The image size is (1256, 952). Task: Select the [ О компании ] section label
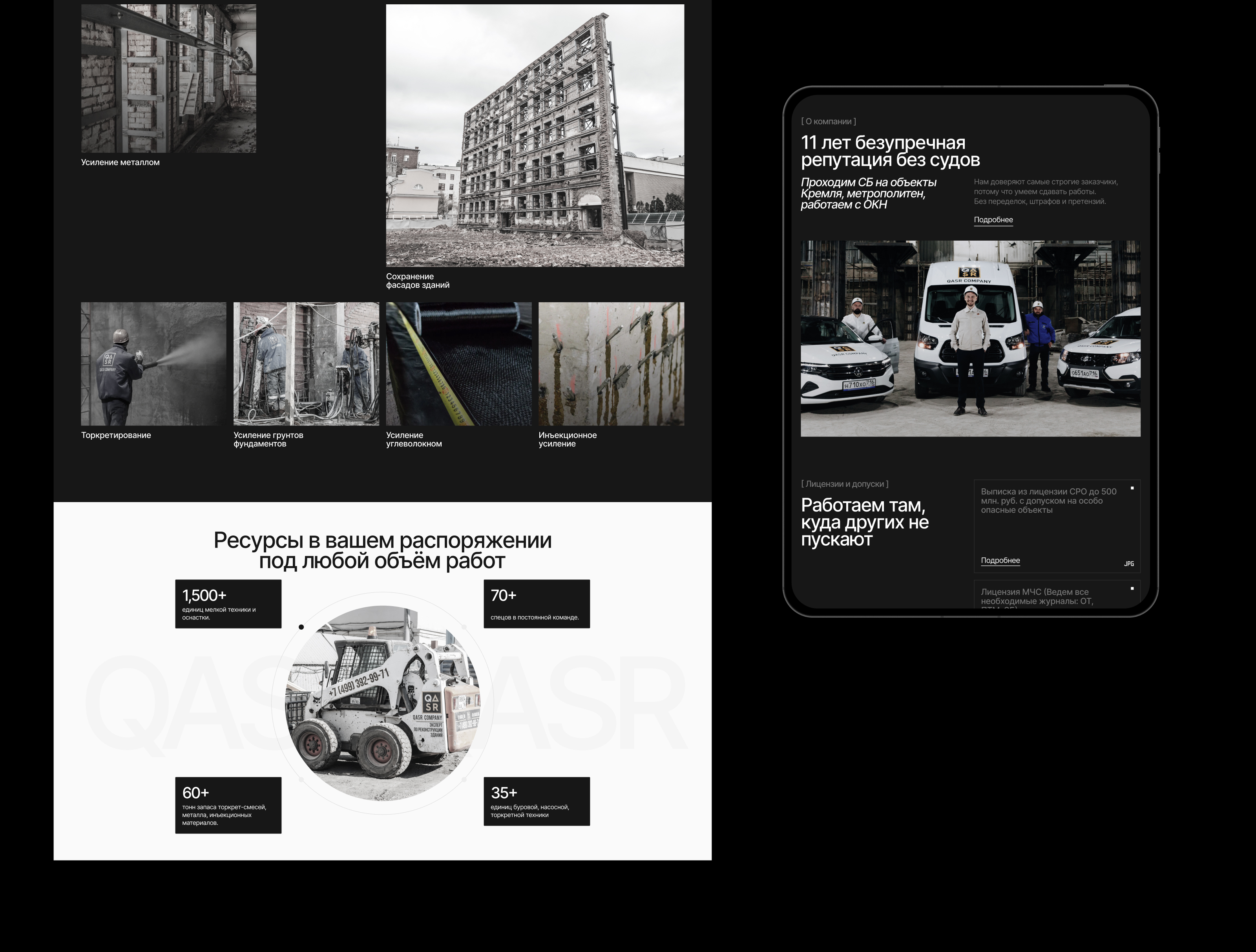point(829,122)
